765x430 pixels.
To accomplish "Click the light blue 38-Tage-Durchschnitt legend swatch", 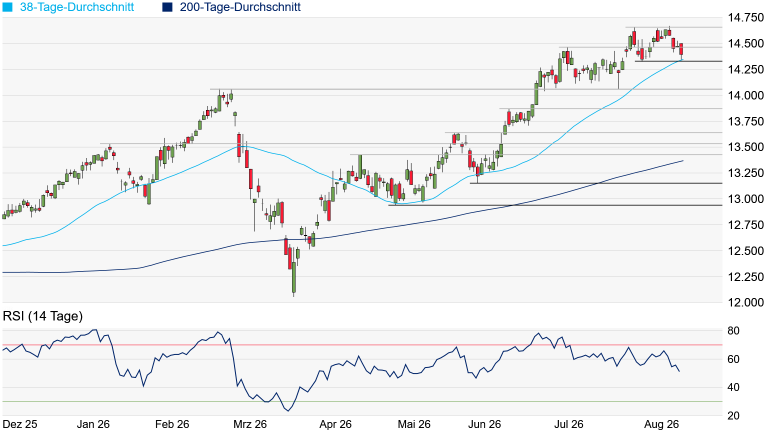I will [x=7, y=7].
